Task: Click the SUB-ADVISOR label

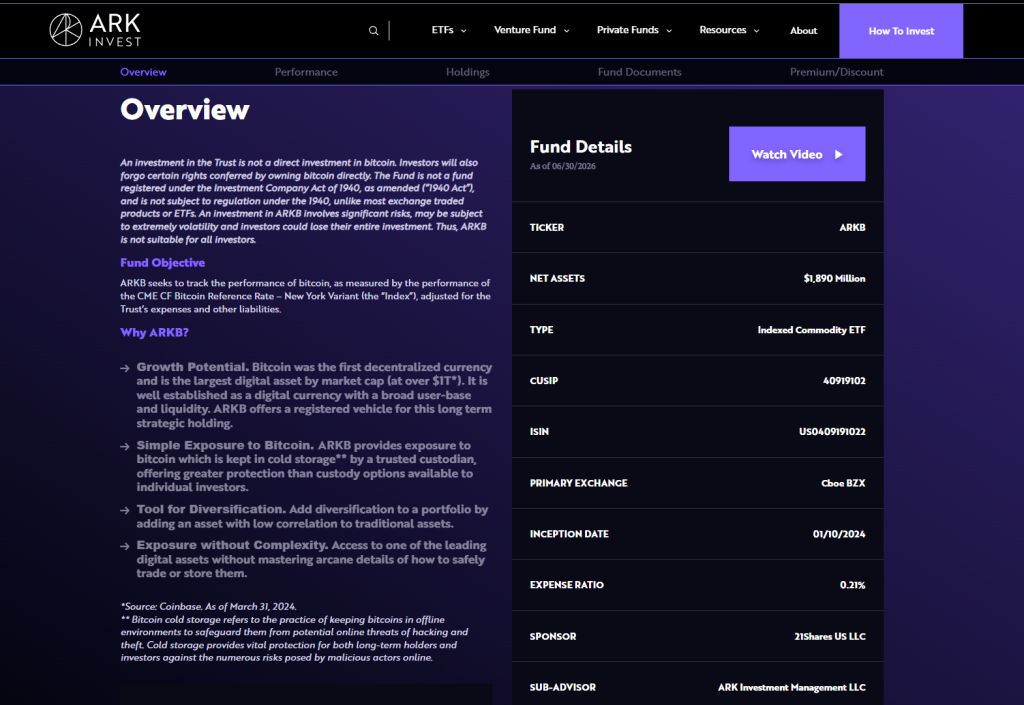Action: point(562,687)
